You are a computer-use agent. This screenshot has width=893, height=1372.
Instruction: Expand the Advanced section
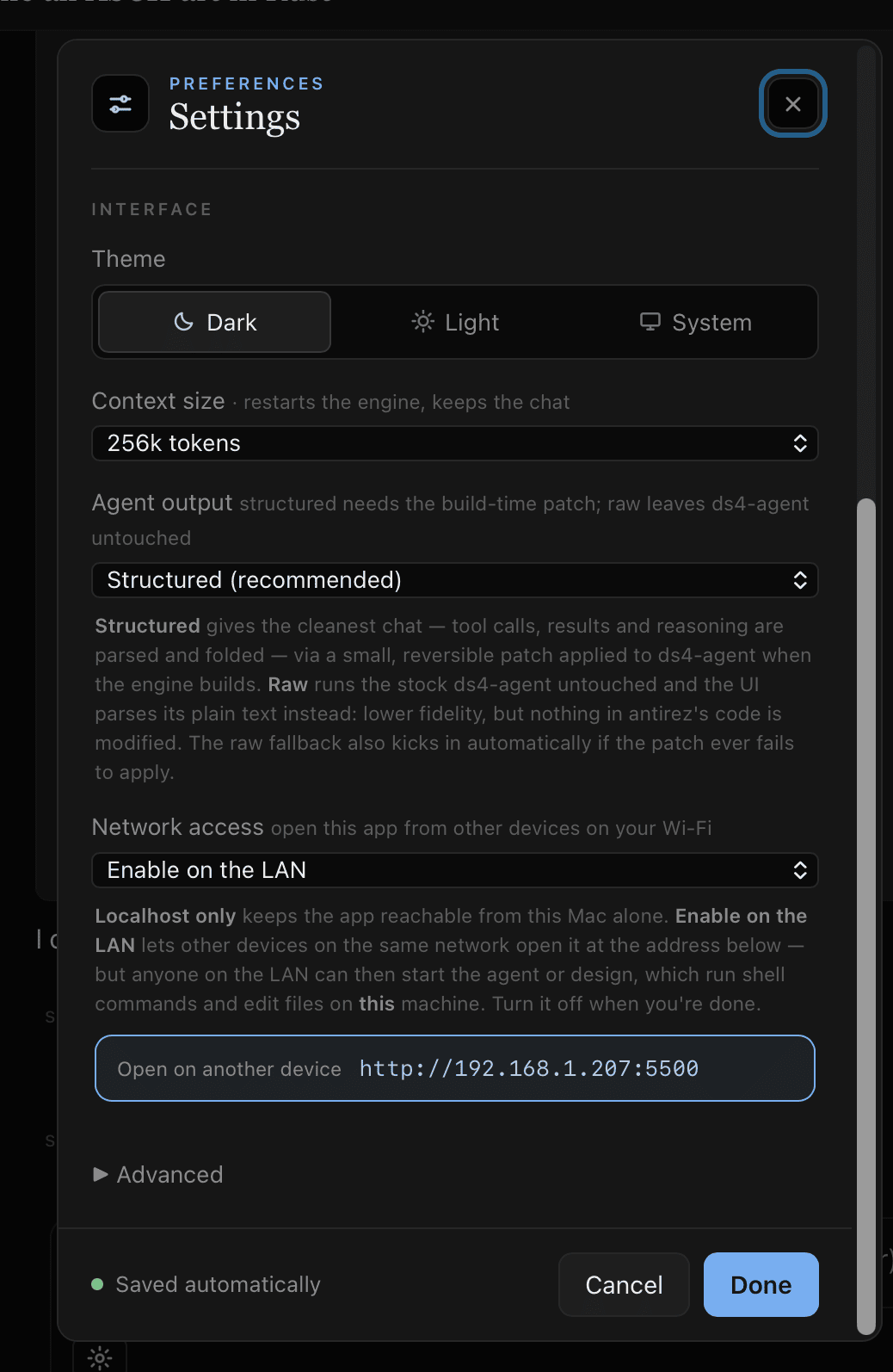158,1175
